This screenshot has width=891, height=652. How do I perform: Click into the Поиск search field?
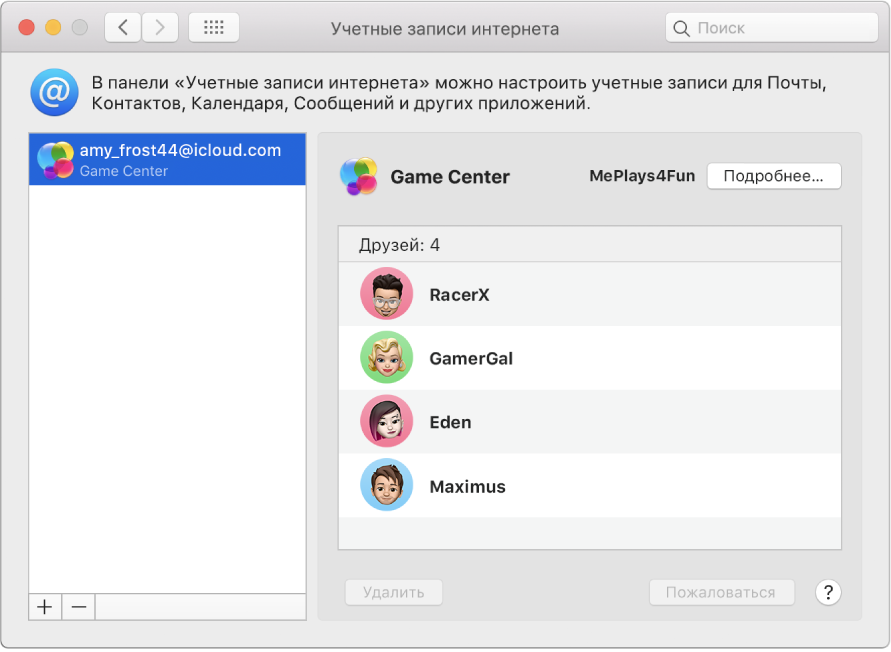click(772, 28)
